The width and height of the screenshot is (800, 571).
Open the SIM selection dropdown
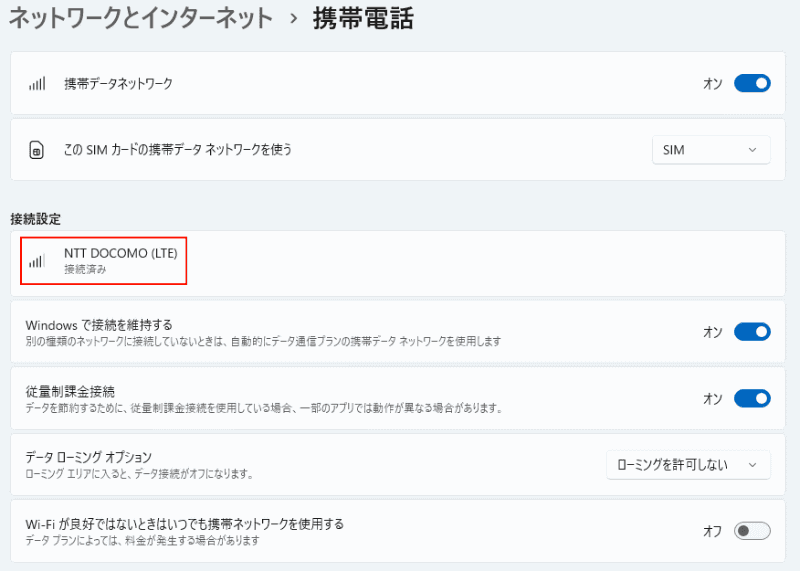pos(711,150)
